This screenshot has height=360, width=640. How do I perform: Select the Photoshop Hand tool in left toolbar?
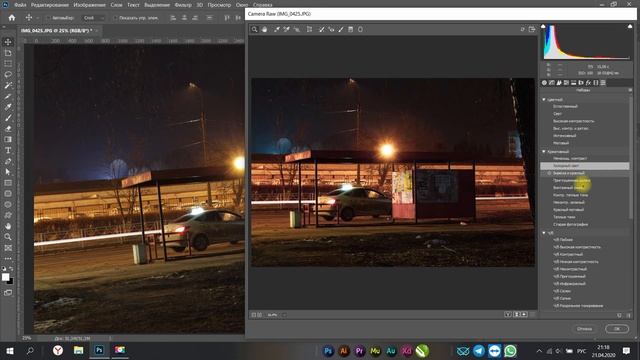pyautogui.click(x=8, y=226)
